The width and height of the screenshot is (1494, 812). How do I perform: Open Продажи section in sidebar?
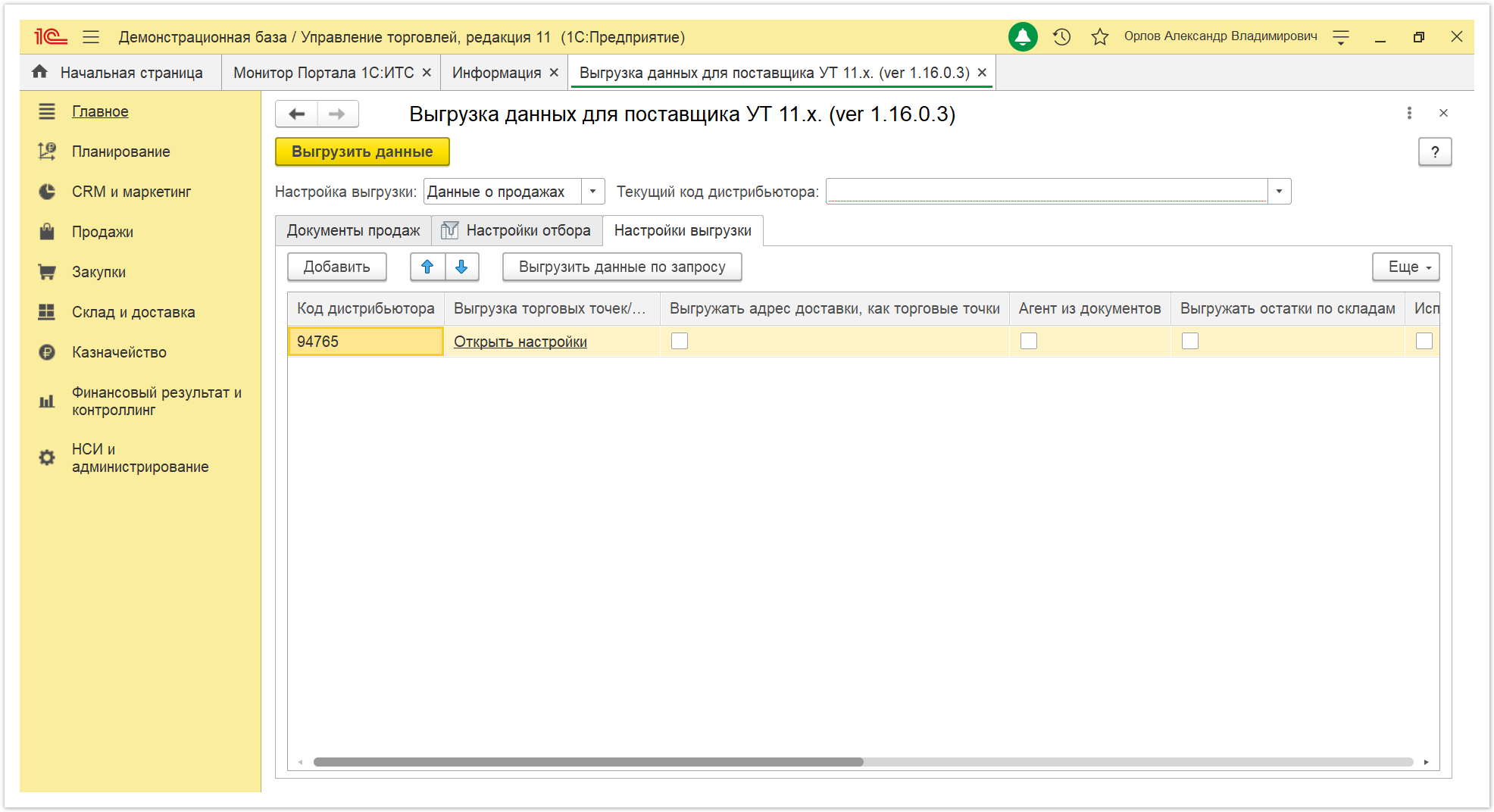point(102,232)
